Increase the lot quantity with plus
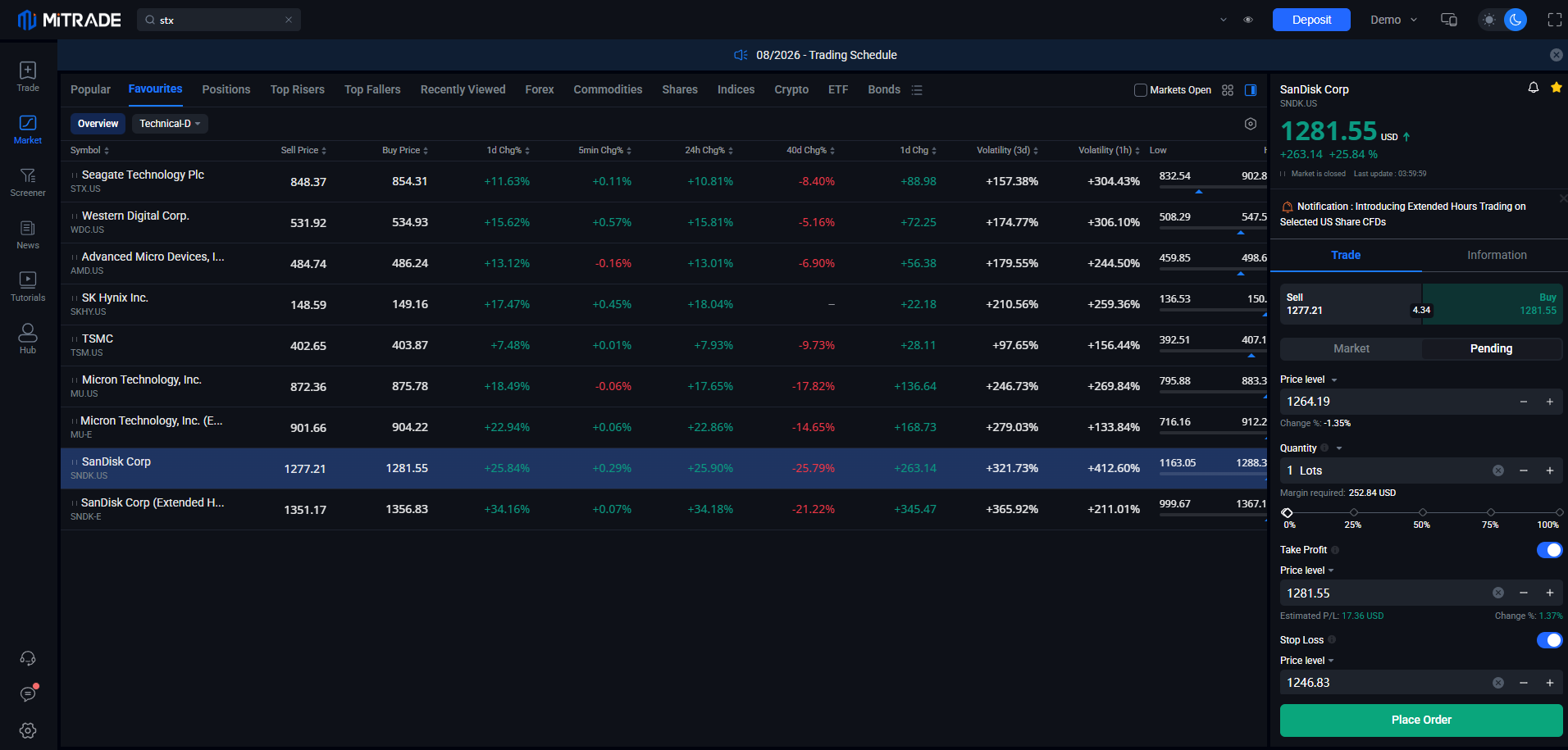 pos(1550,470)
